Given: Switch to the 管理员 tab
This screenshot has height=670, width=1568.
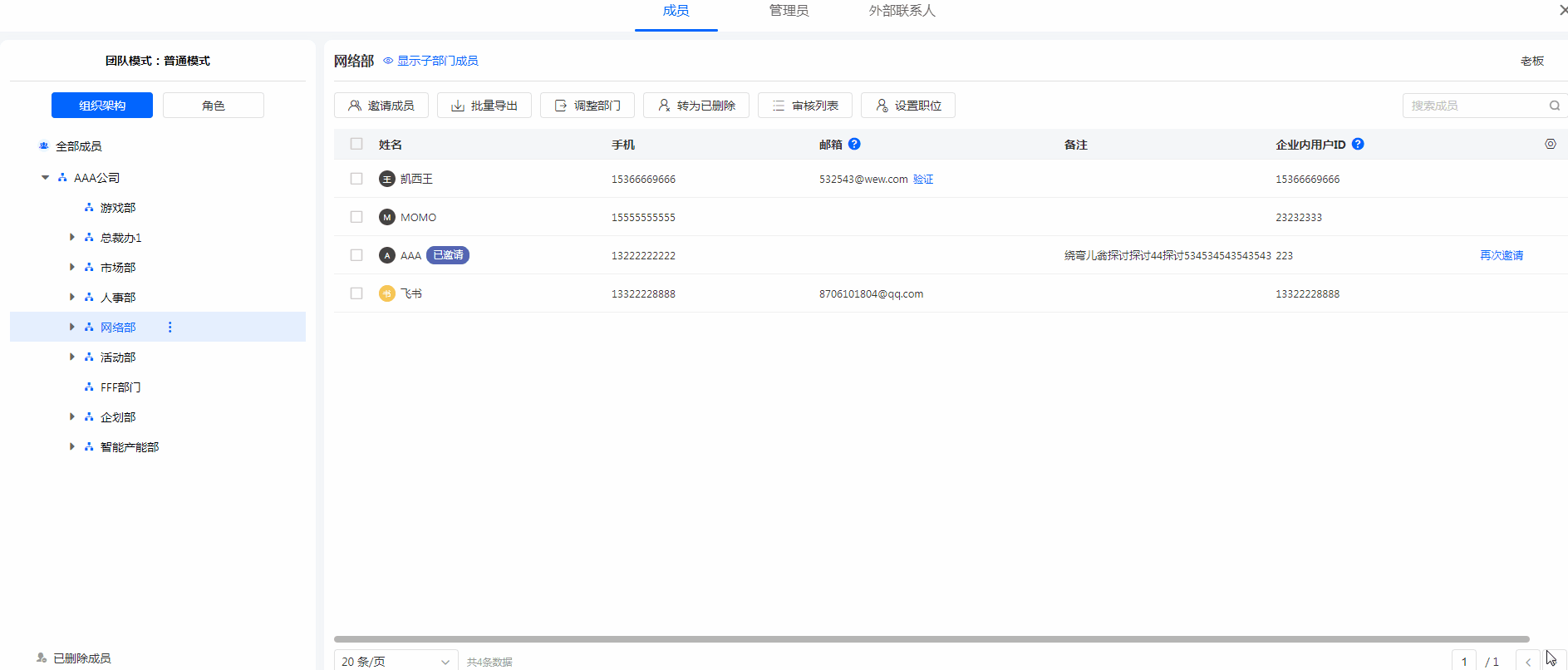Looking at the screenshot, I should click(x=788, y=11).
